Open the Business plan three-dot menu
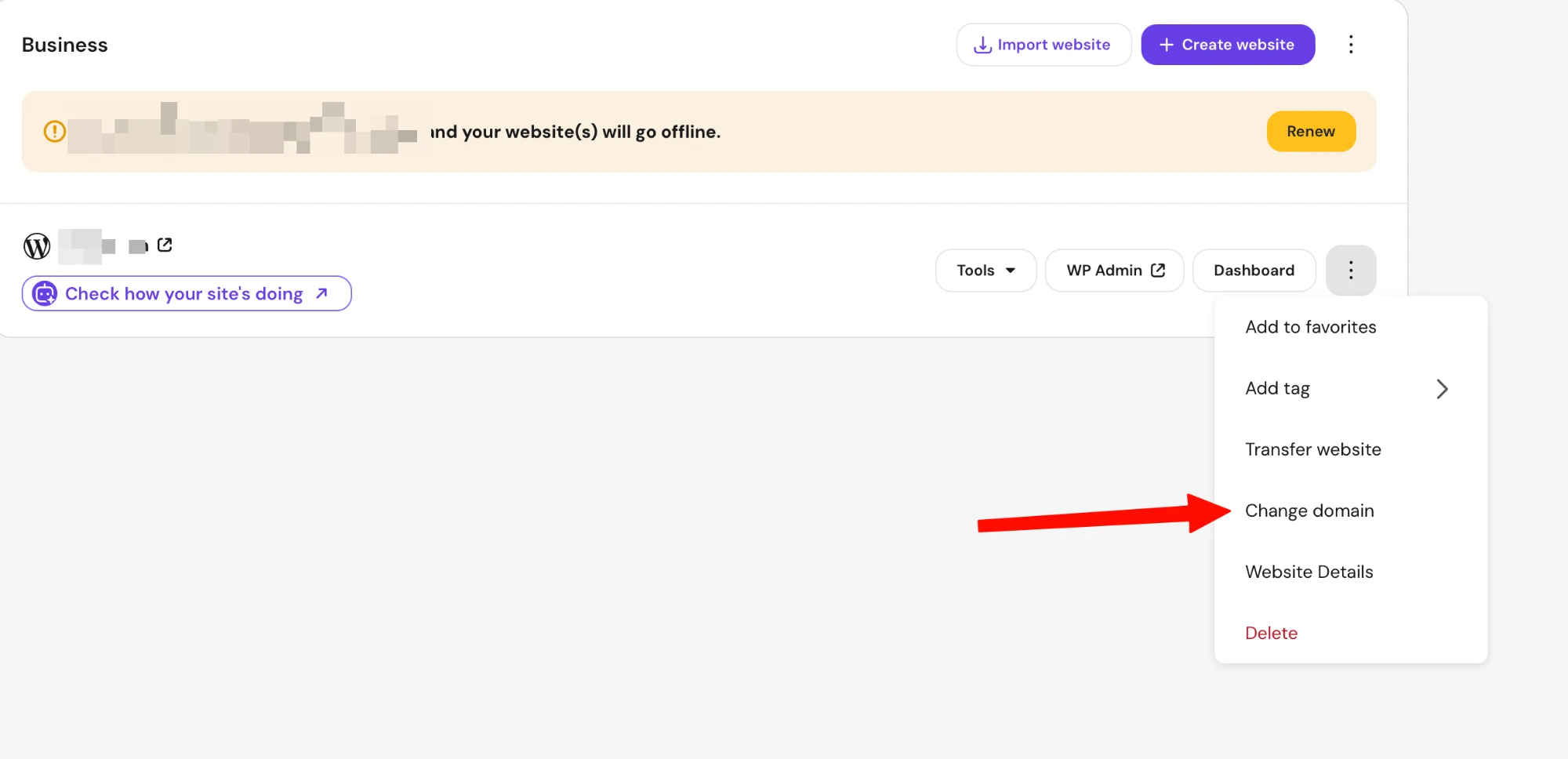Screen dimensions: 1568x759 coord(1351,45)
